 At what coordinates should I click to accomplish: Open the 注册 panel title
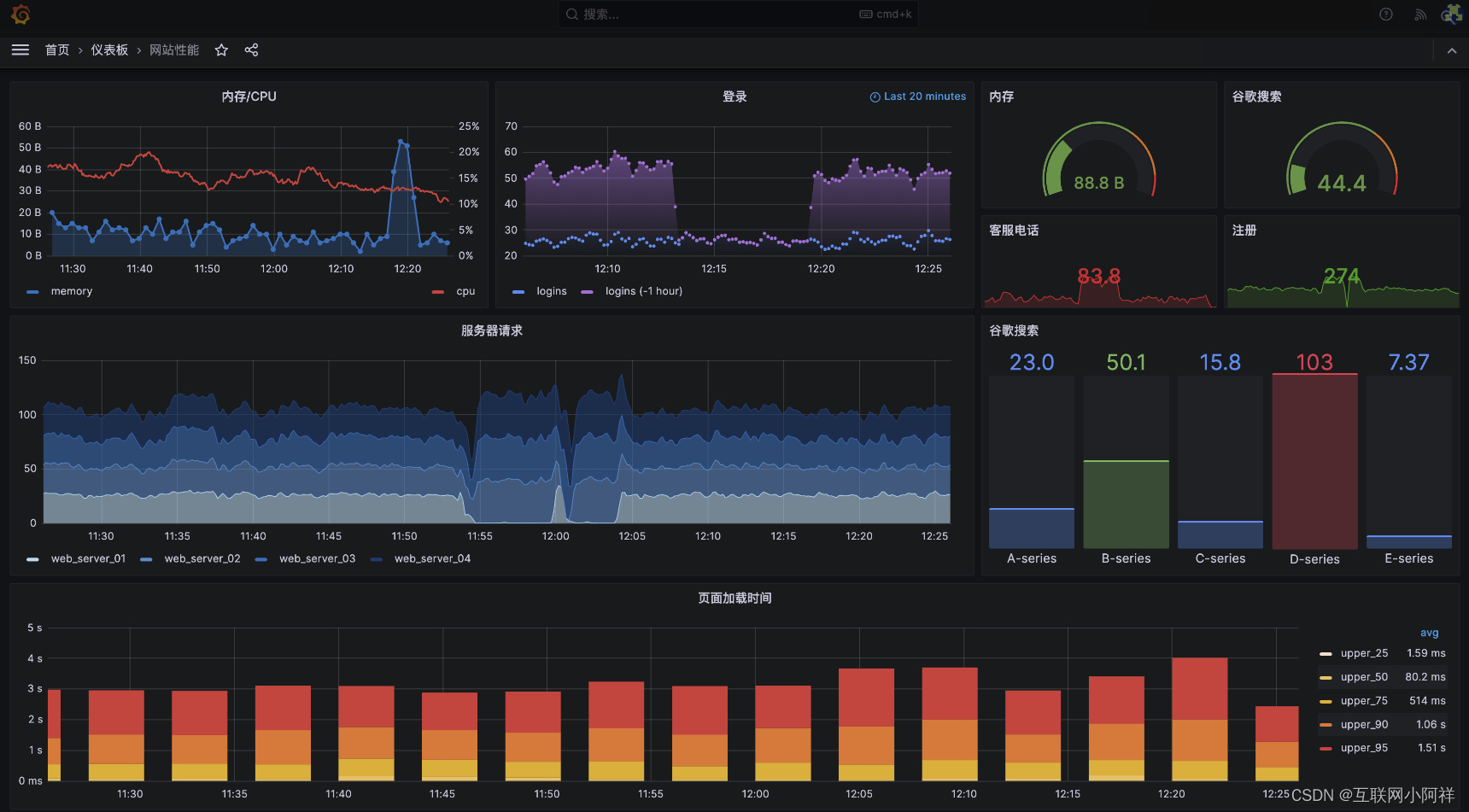click(1244, 231)
